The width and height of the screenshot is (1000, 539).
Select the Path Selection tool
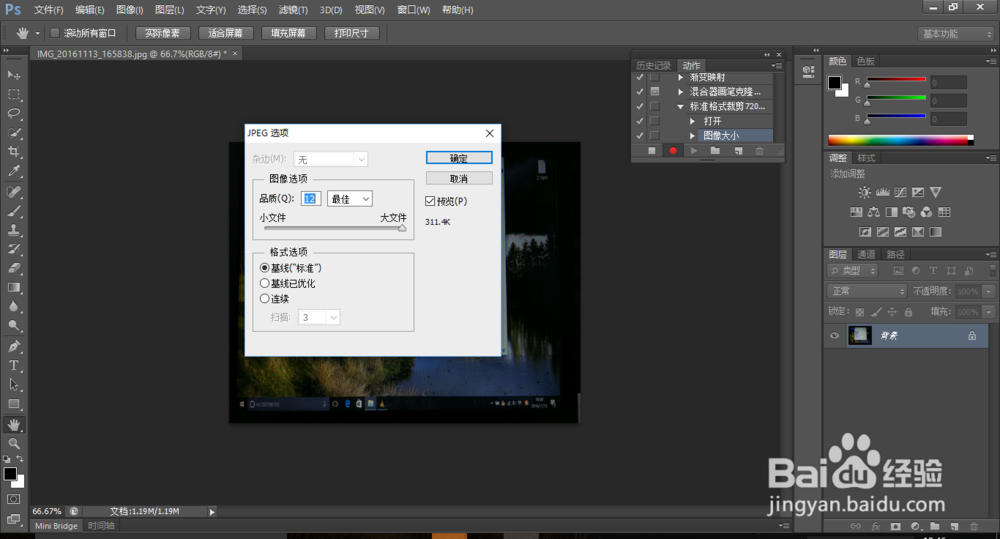point(13,385)
